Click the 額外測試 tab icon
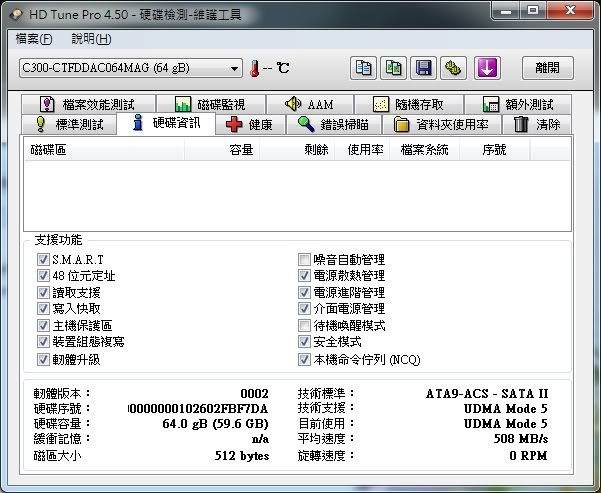 [x=491, y=104]
